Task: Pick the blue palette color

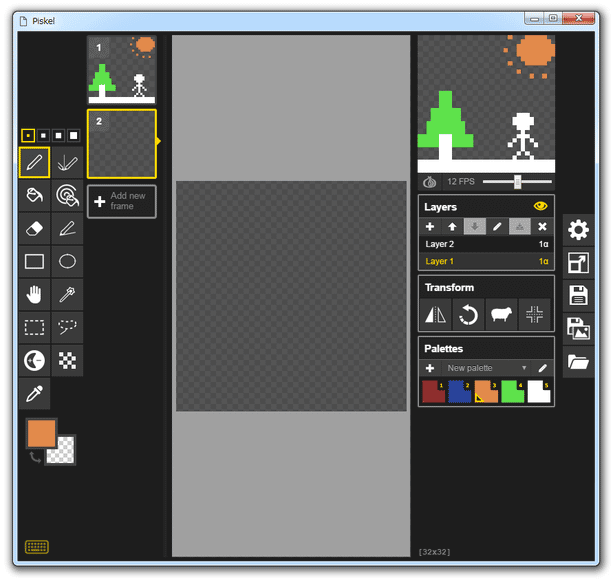Action: pos(460,392)
